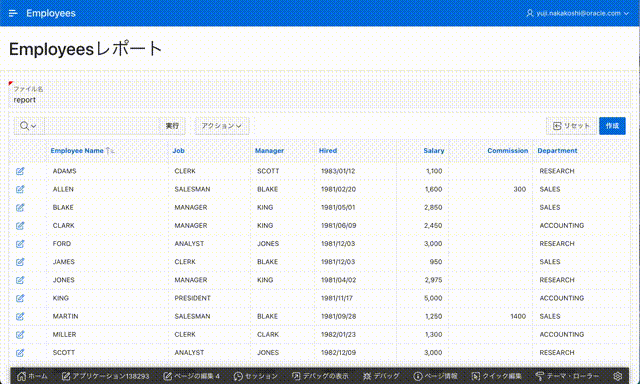This screenshot has width=640, height=384.
Task: Click the ファイル名 field with report value
Action: click(x=318, y=95)
